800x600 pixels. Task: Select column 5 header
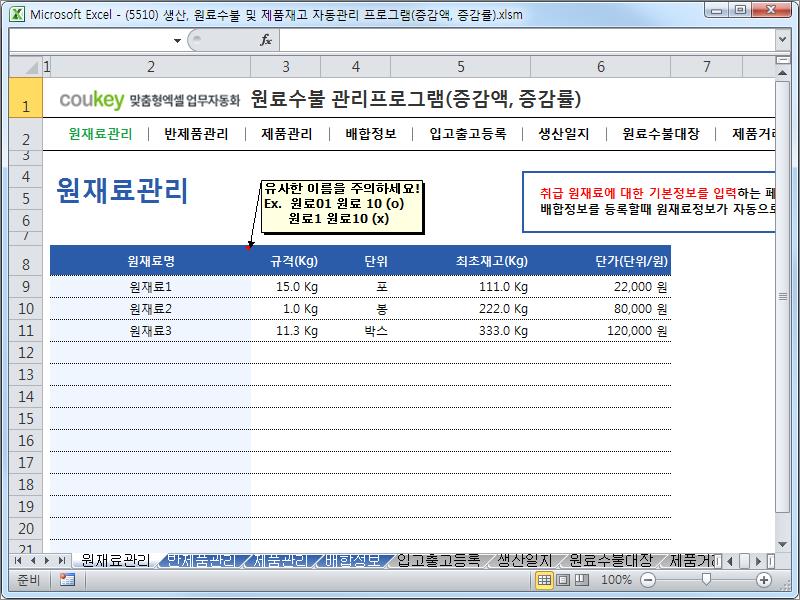coord(461,67)
